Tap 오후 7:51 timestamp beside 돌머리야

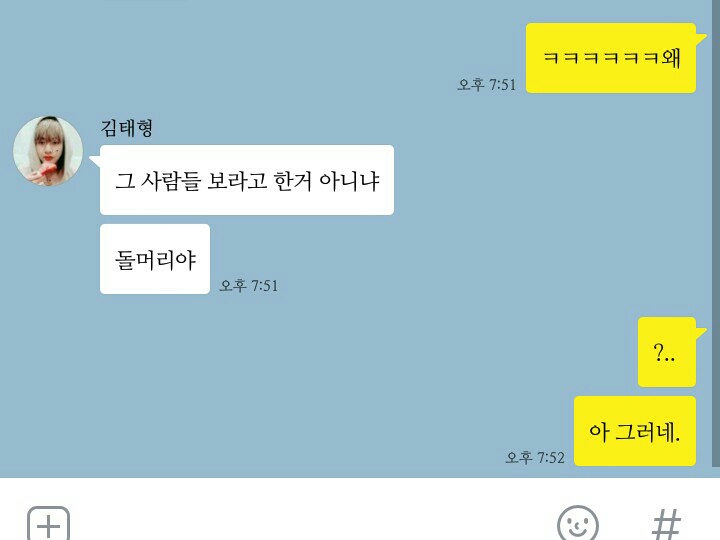point(248,285)
